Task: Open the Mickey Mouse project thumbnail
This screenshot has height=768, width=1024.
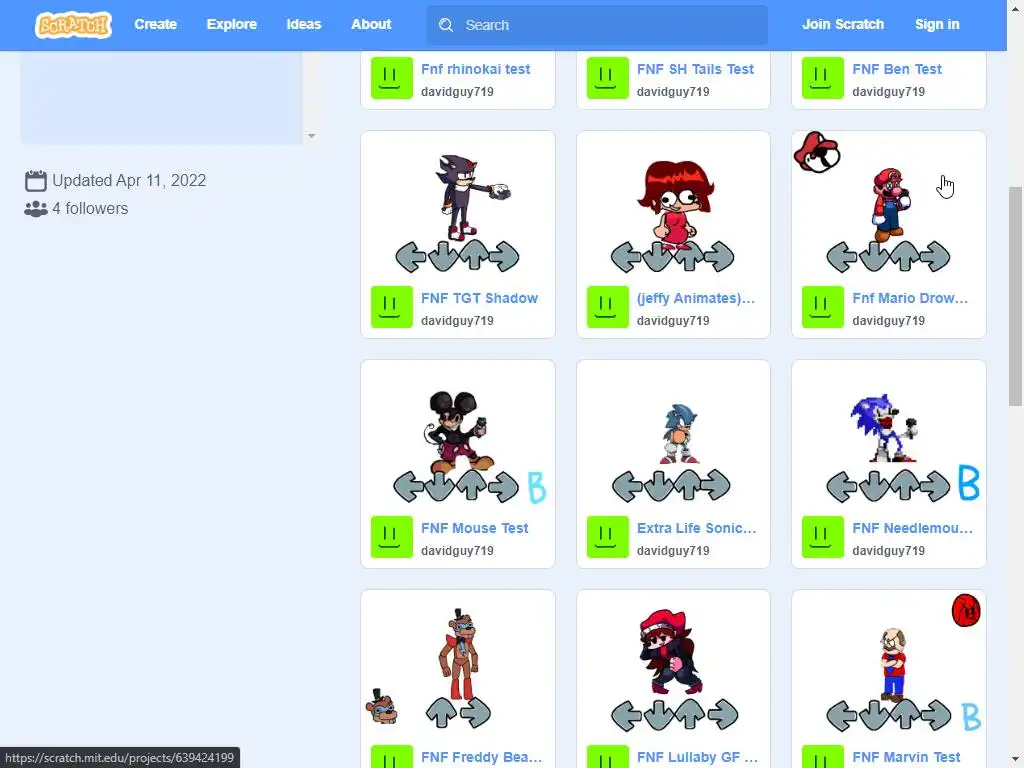Action: (458, 434)
